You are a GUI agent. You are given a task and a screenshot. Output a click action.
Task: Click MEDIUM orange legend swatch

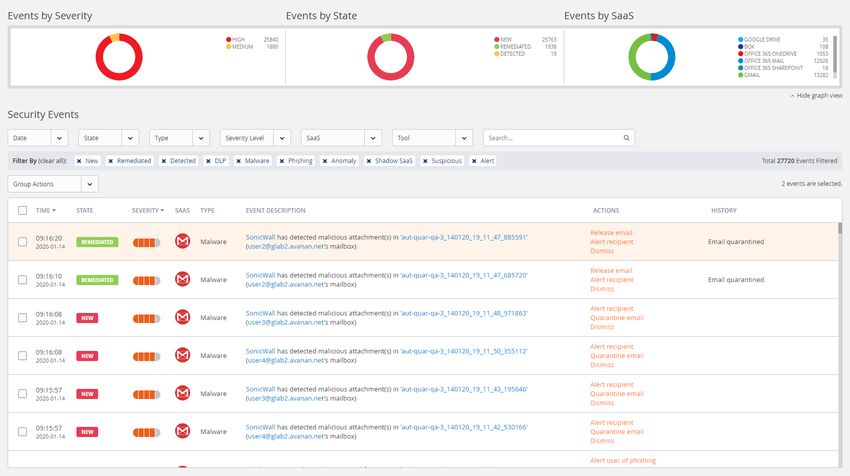click(228, 47)
